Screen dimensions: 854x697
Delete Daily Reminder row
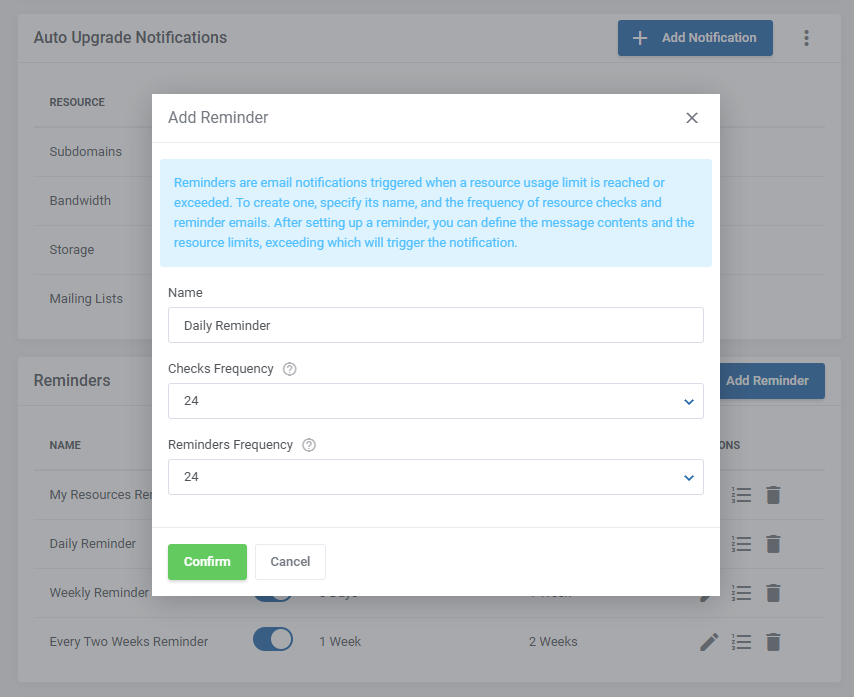tap(773, 544)
